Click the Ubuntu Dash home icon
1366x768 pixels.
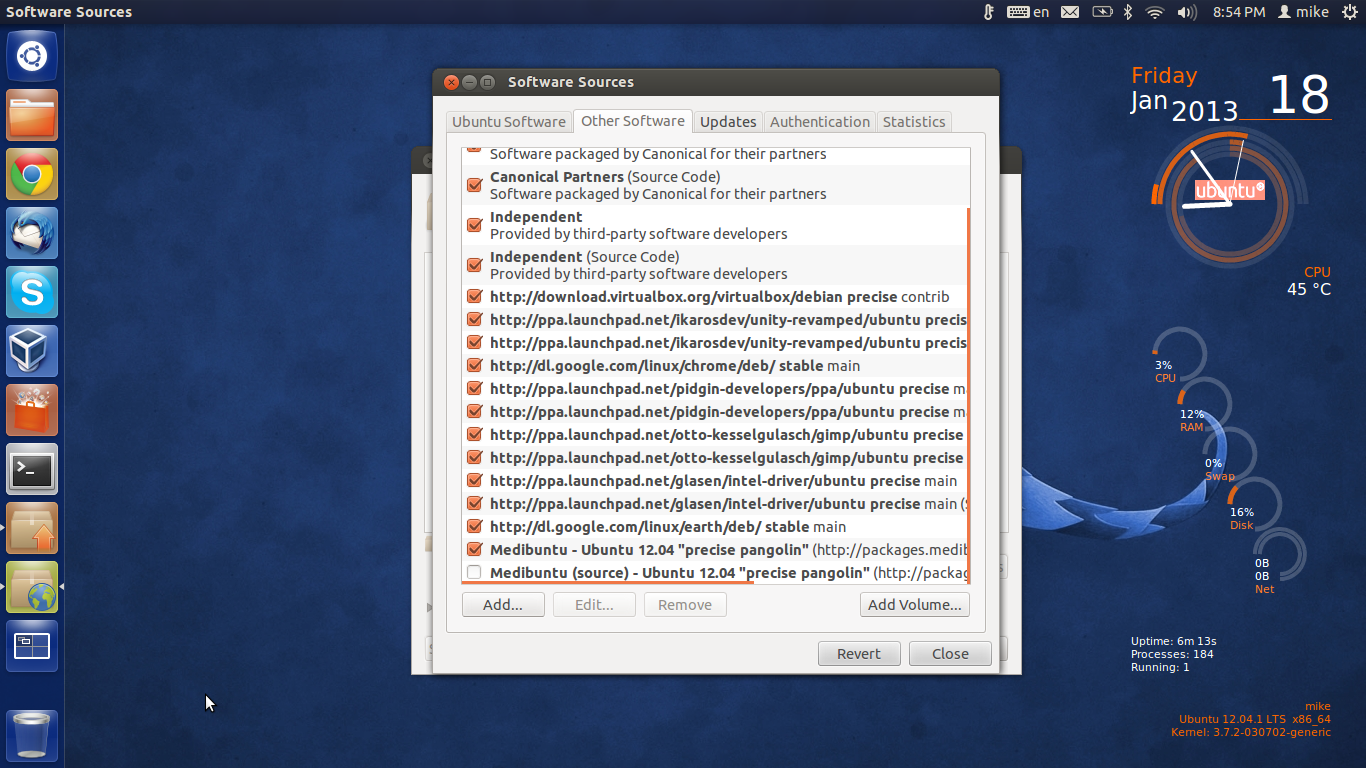[x=32, y=56]
